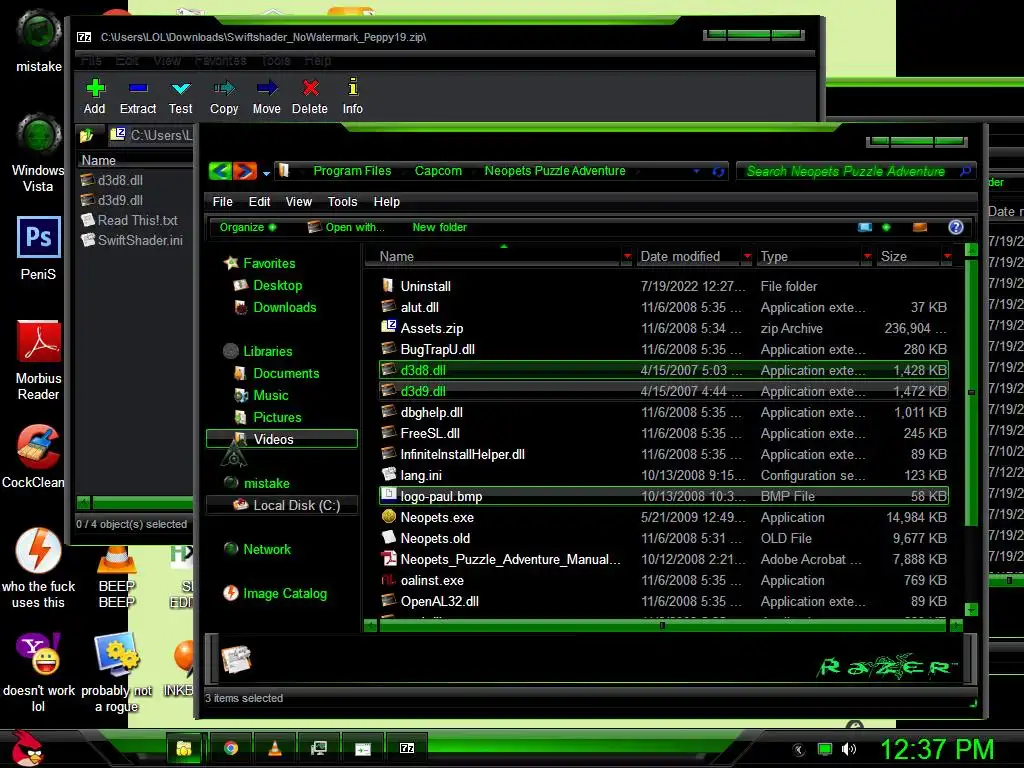The image size is (1024, 768).
Task: Select the Assets.zip file
Action: pyautogui.click(x=664, y=328)
